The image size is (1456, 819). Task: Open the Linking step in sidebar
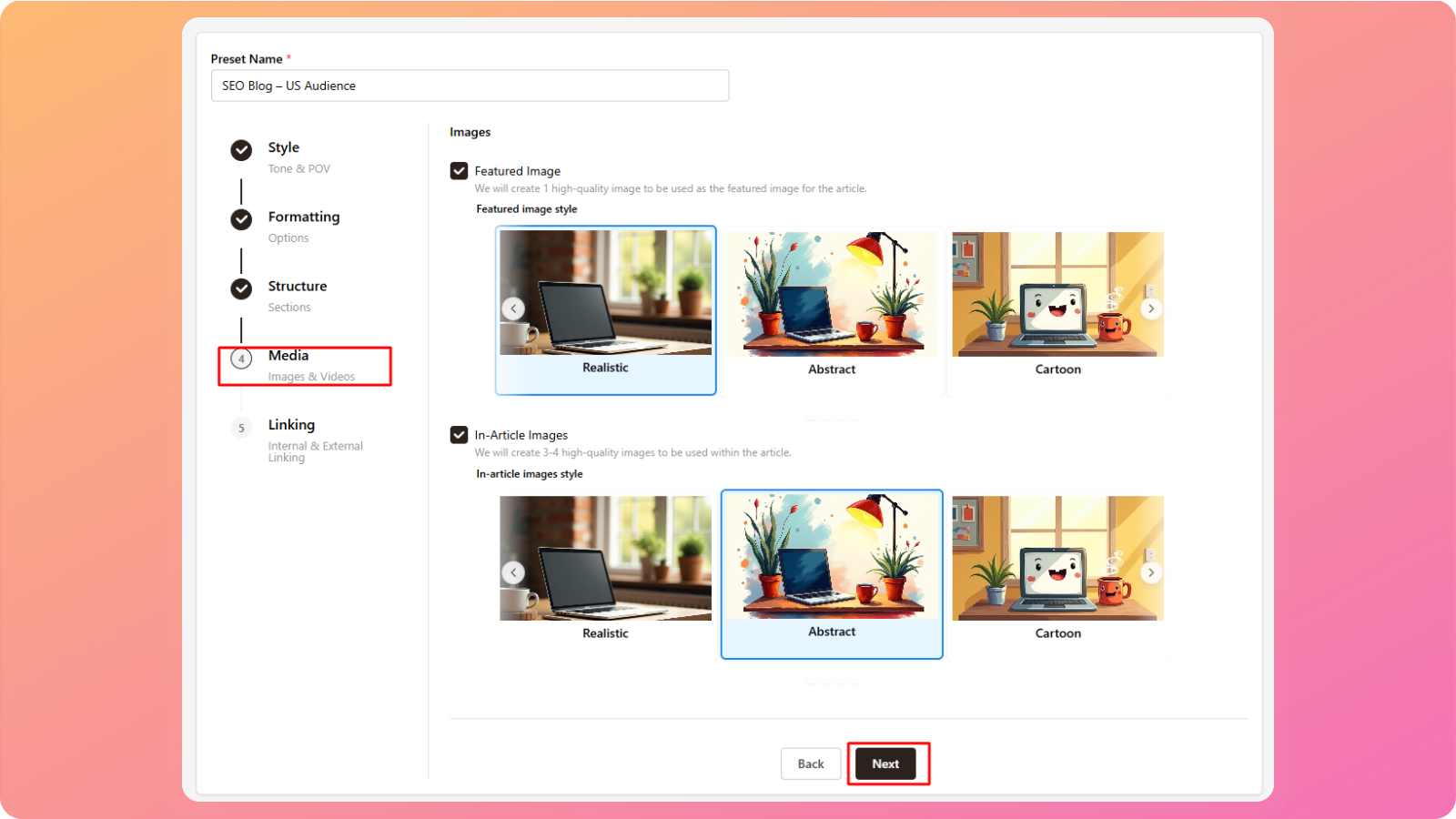coord(292,425)
